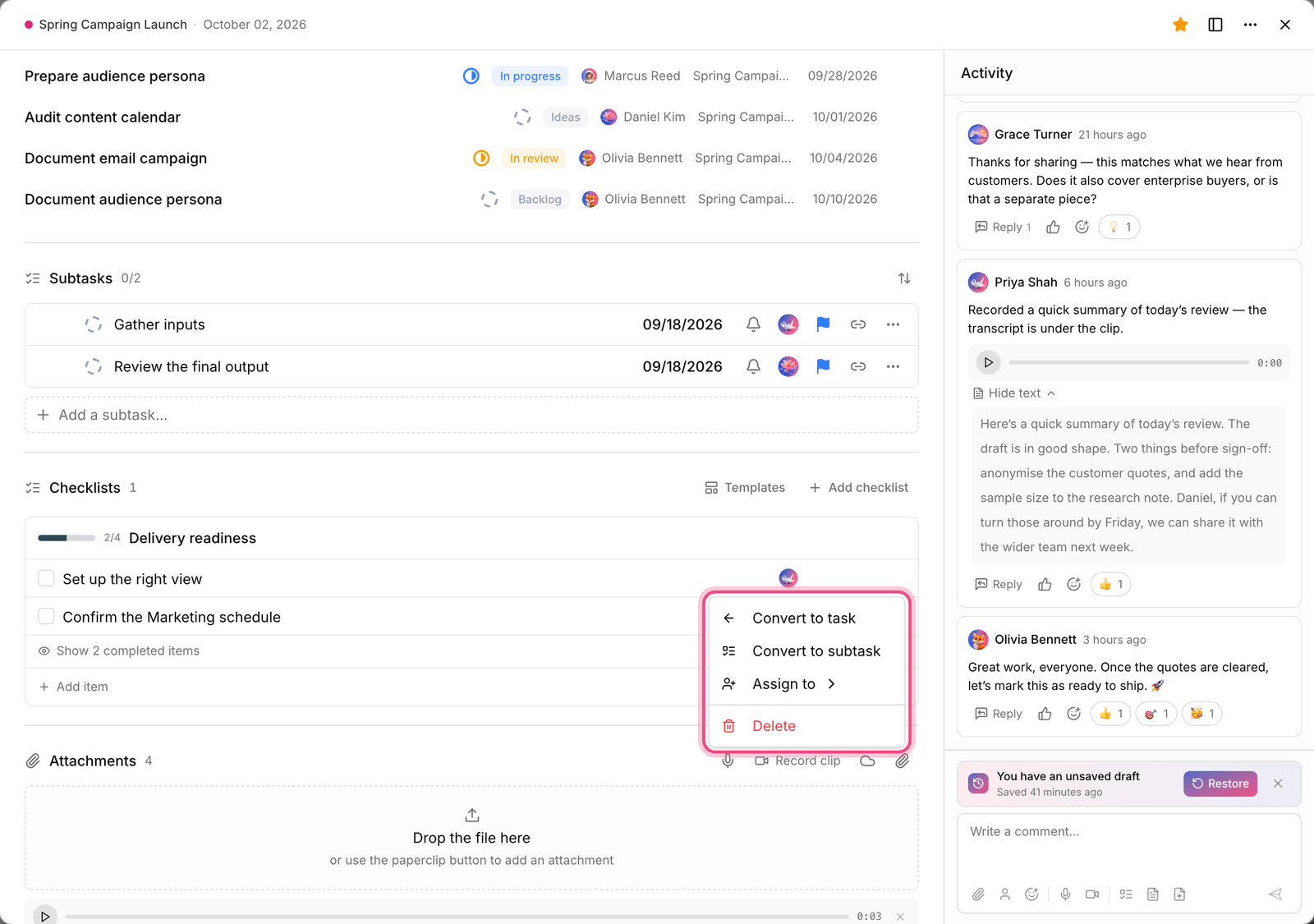1314x924 pixels.
Task: Click the paperclip icon in Attachments header
Action: [x=902, y=761]
